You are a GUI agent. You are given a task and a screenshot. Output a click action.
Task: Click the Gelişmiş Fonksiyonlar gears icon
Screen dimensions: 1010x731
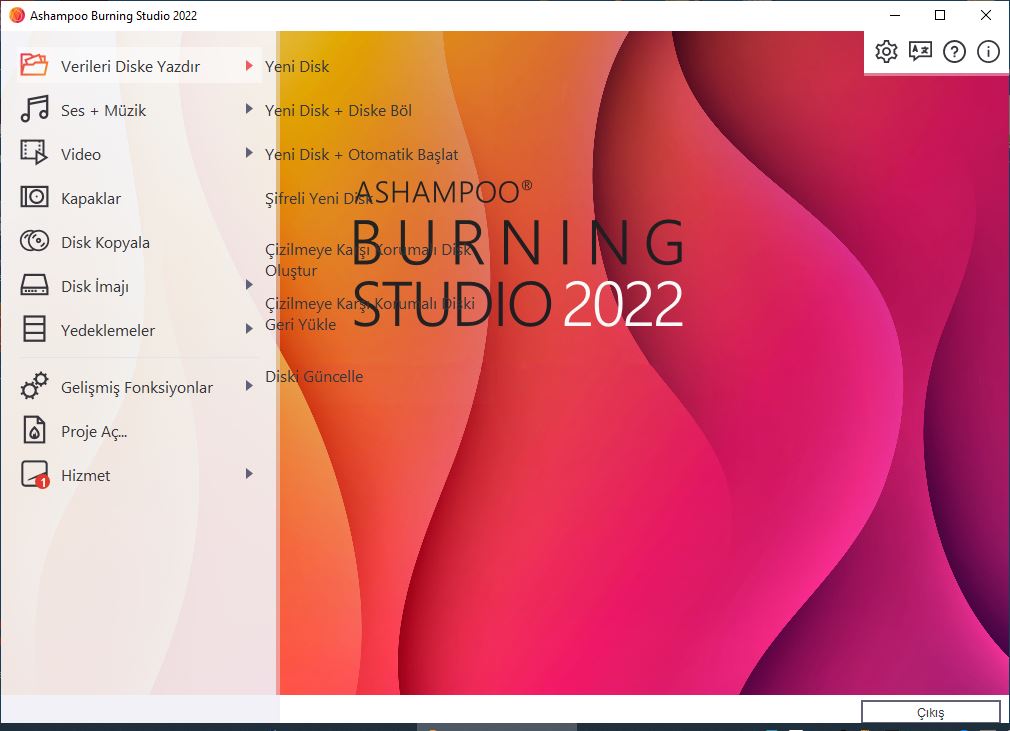pyautogui.click(x=34, y=386)
